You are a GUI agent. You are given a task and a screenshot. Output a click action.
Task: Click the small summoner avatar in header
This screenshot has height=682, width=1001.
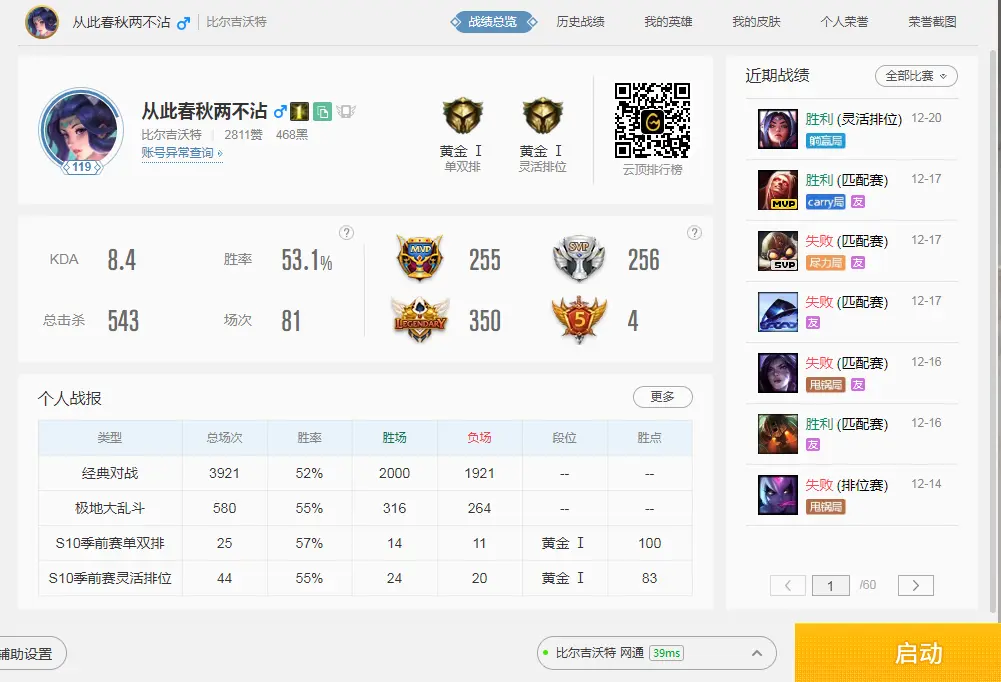(x=42, y=22)
